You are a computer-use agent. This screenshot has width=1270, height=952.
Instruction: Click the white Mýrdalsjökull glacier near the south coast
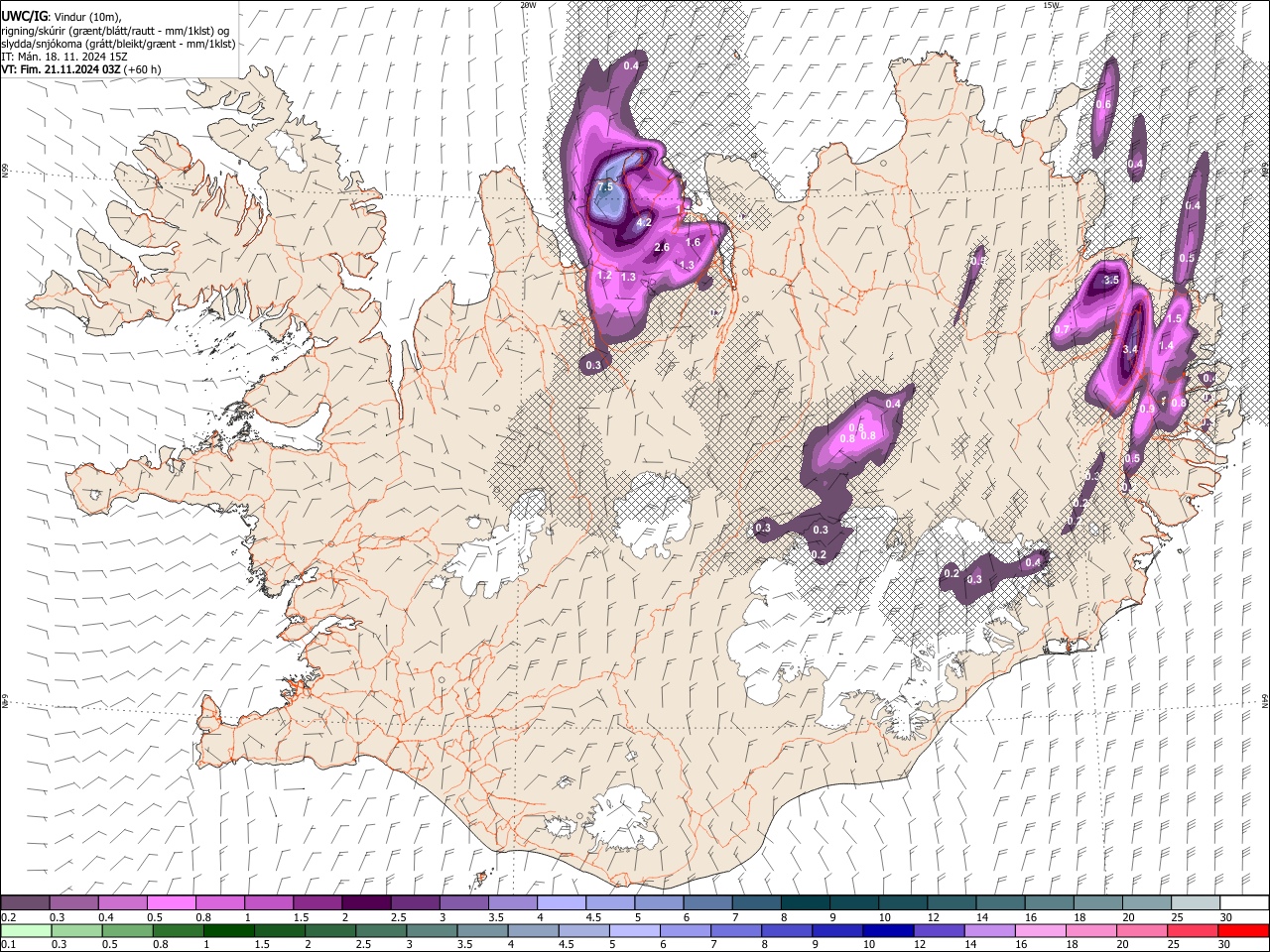[x=623, y=818]
